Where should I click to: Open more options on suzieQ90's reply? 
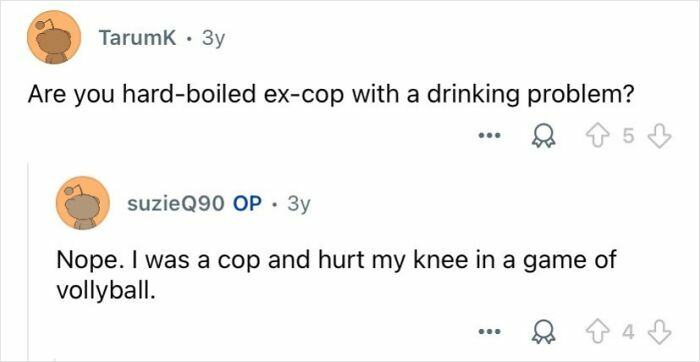[x=490, y=332]
